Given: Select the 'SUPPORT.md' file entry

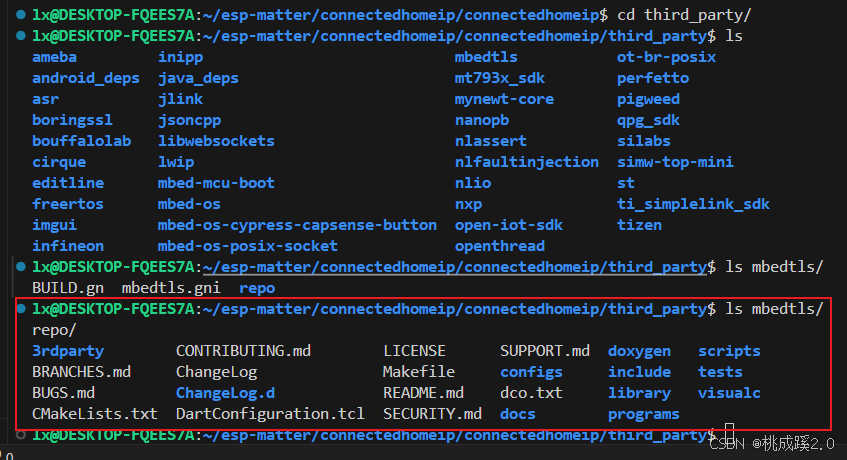Looking at the screenshot, I should click(545, 351).
